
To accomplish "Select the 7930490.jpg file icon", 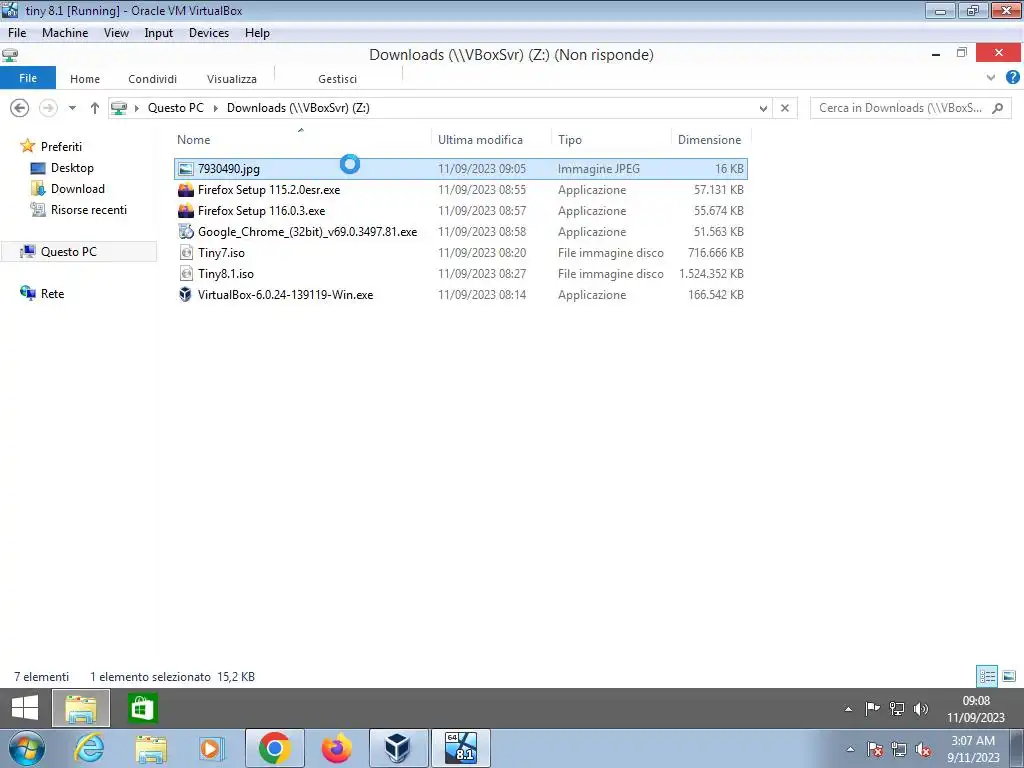I will pos(186,169).
